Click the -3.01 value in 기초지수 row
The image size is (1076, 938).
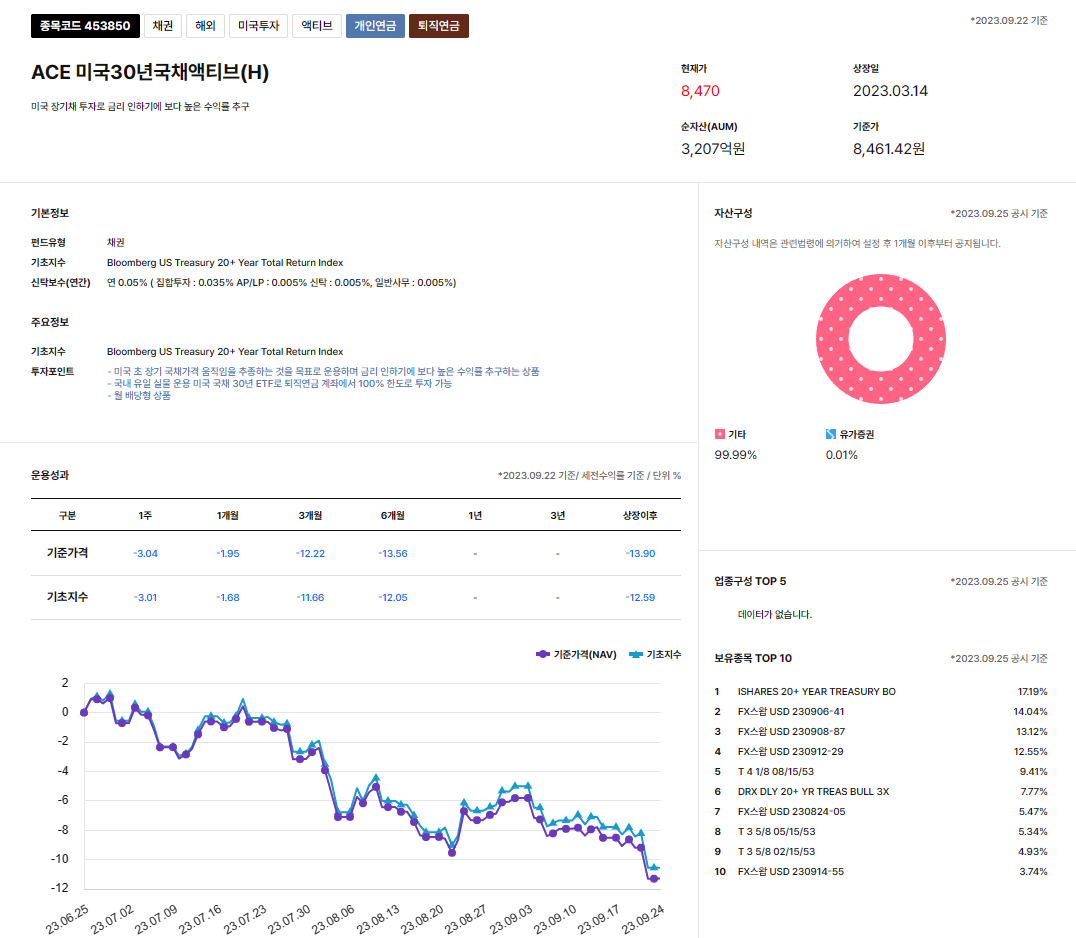tap(145, 598)
